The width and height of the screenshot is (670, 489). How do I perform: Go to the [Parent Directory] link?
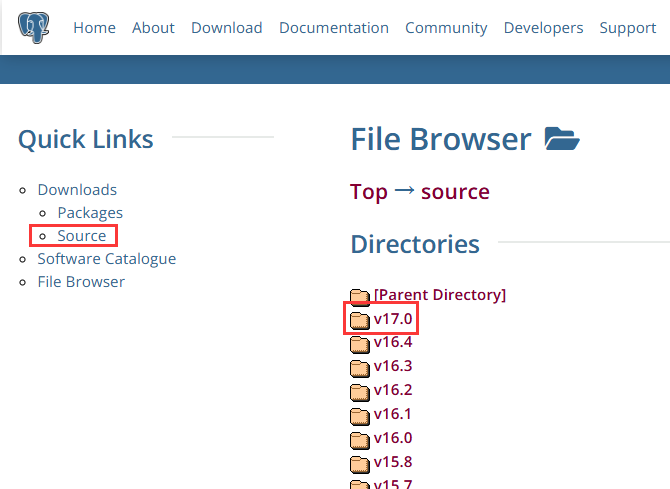(x=440, y=295)
